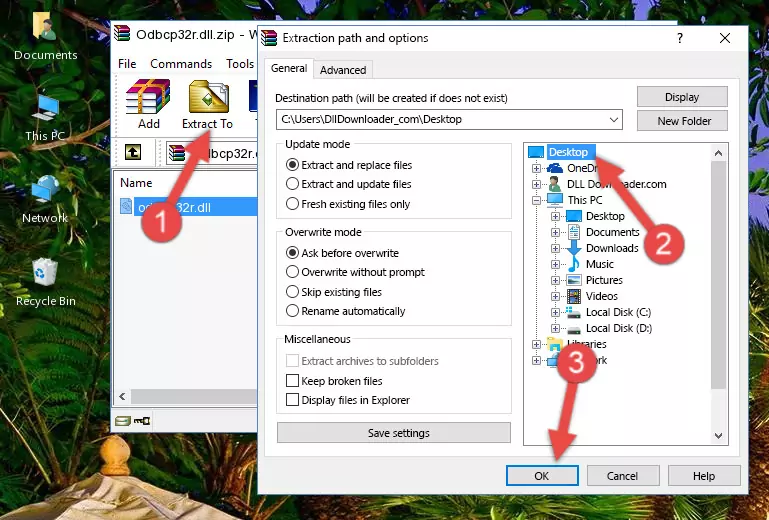
Task: Expand Libraries node in folder tree
Action: point(537,344)
